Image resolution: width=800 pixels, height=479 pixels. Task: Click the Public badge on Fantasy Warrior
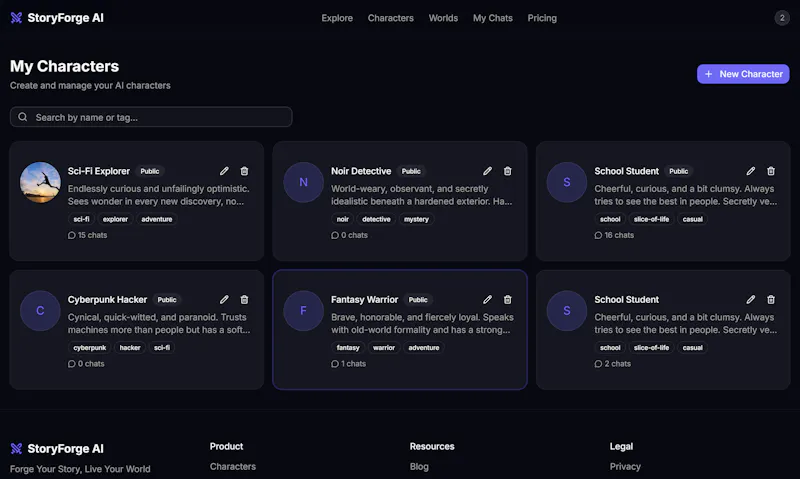click(x=418, y=299)
